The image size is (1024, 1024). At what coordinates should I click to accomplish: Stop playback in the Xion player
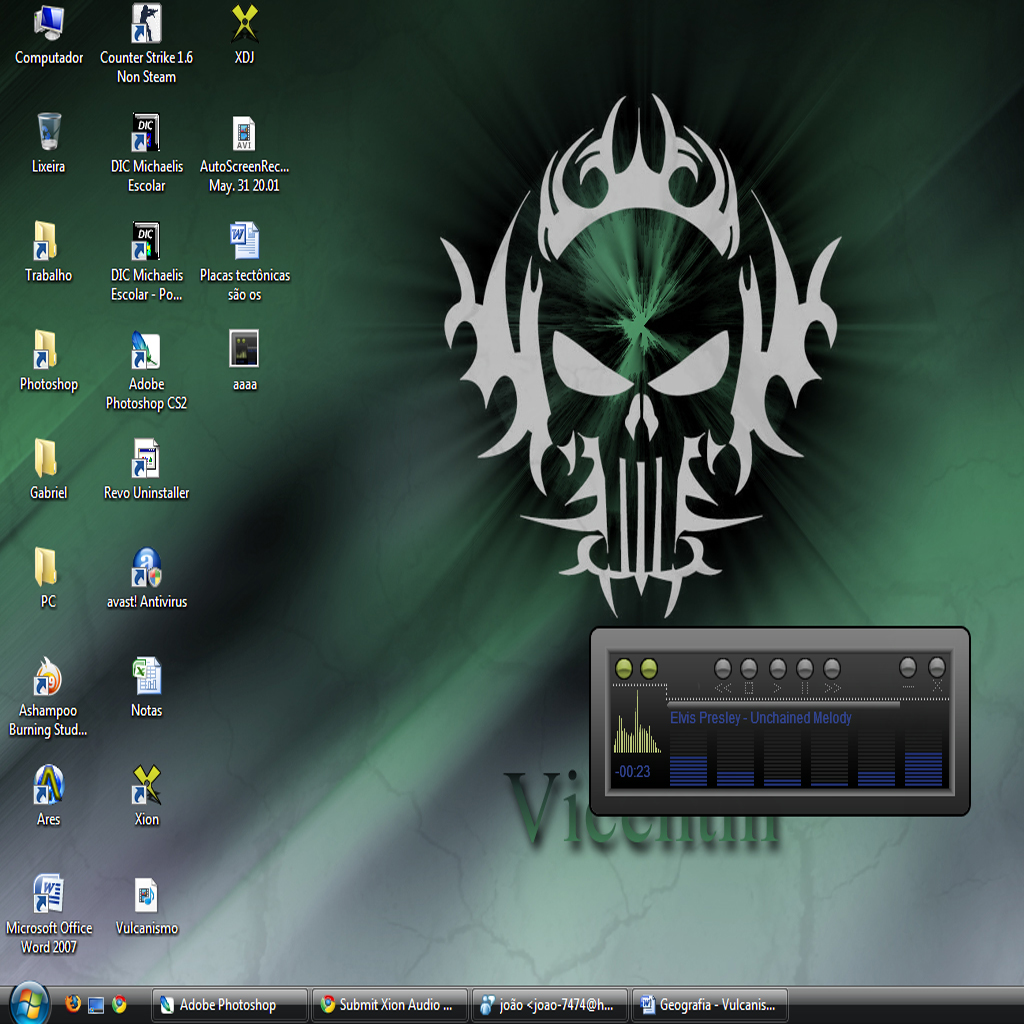[x=749, y=669]
